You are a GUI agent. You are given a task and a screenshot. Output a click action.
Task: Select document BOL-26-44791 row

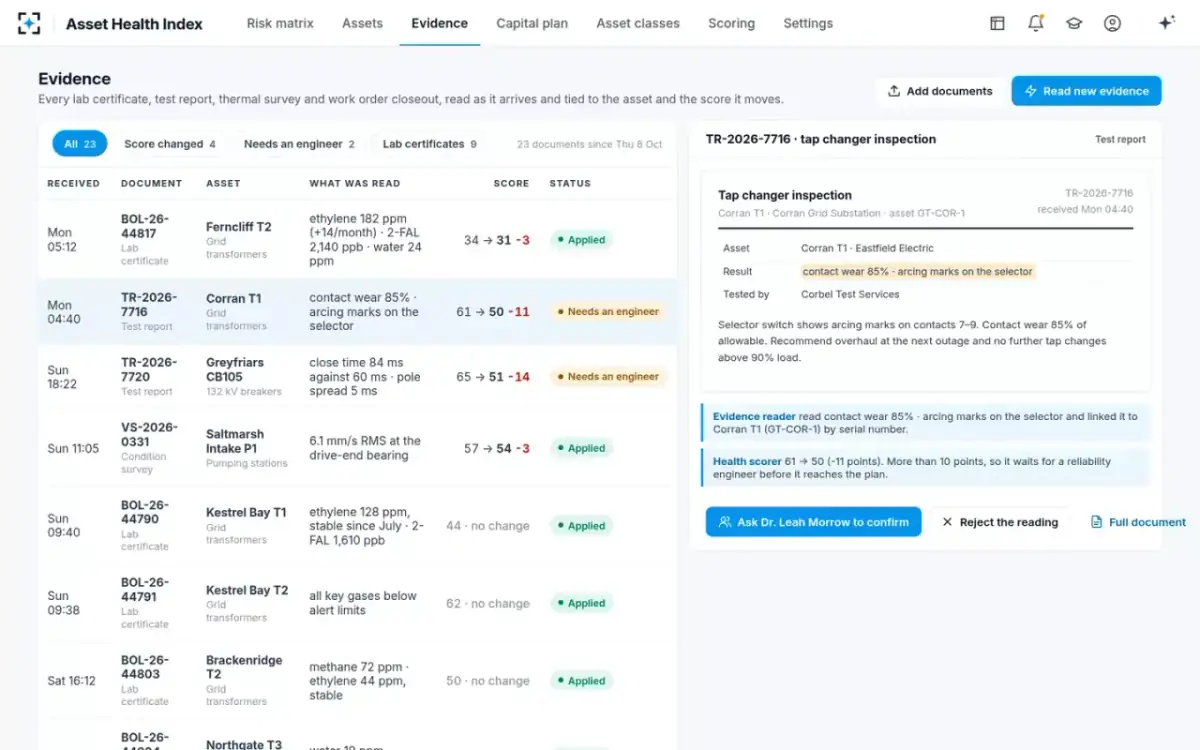pyautogui.click(x=357, y=603)
